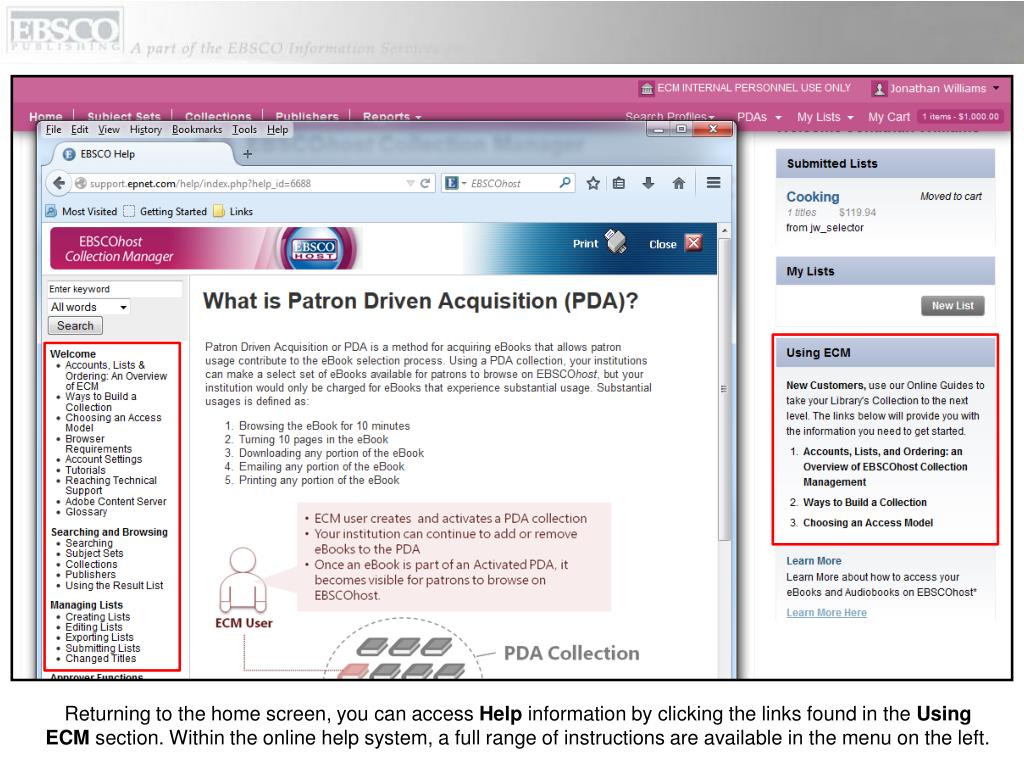This screenshot has width=1024, height=768.
Task: Open the Tools menu
Action: click(244, 130)
